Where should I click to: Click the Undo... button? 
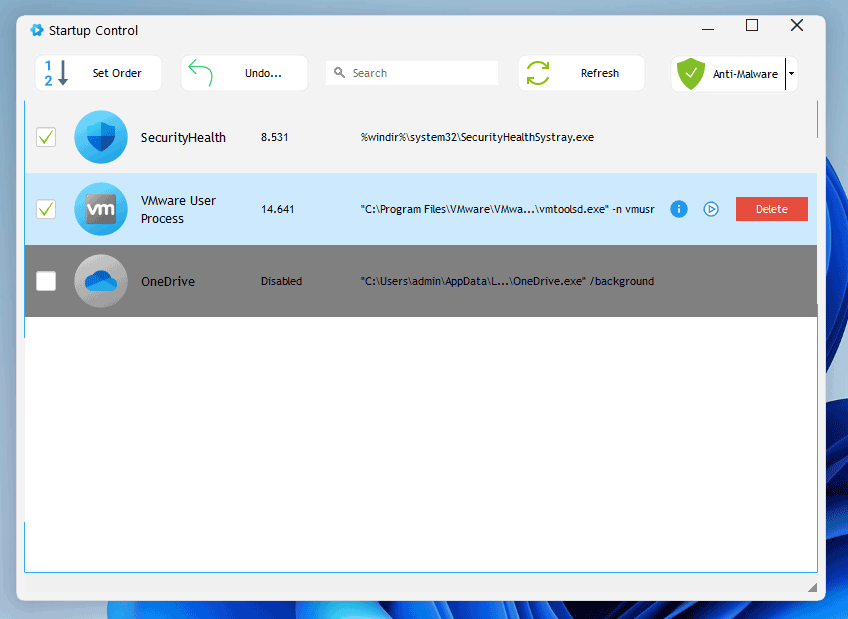[246, 73]
